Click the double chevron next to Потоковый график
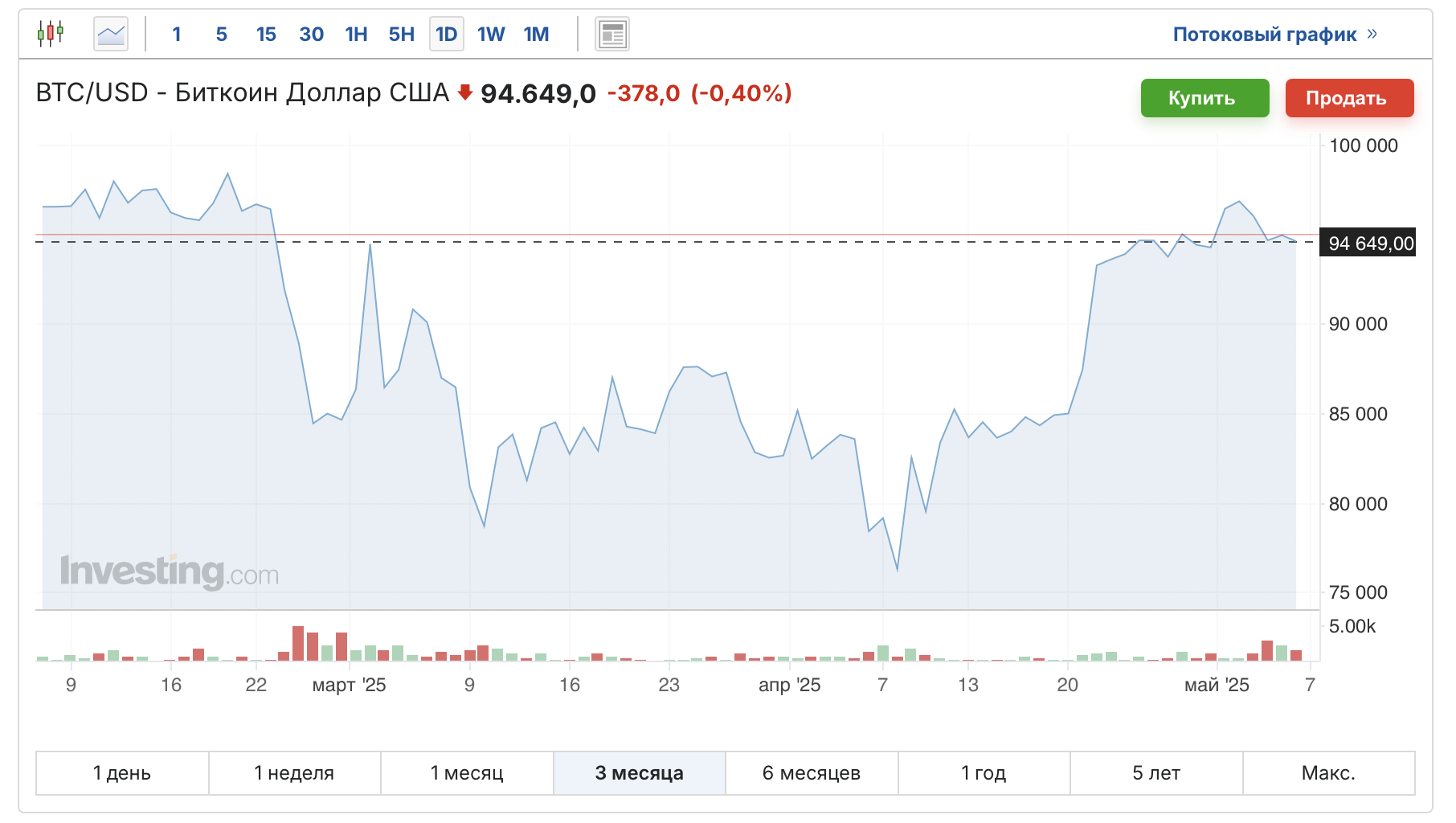The height and width of the screenshot is (823, 1456). [1372, 34]
